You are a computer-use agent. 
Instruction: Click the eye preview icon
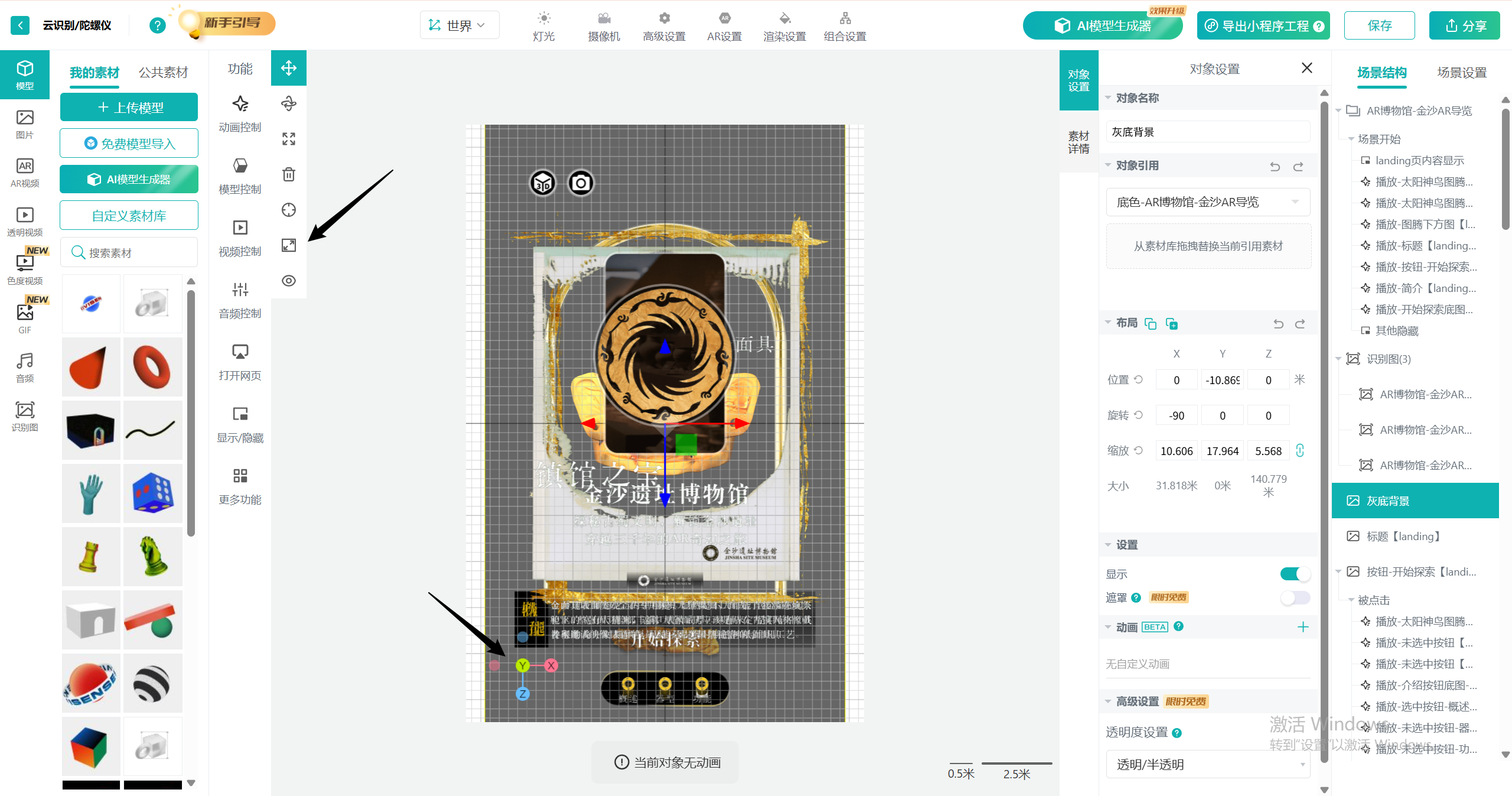pos(288,281)
